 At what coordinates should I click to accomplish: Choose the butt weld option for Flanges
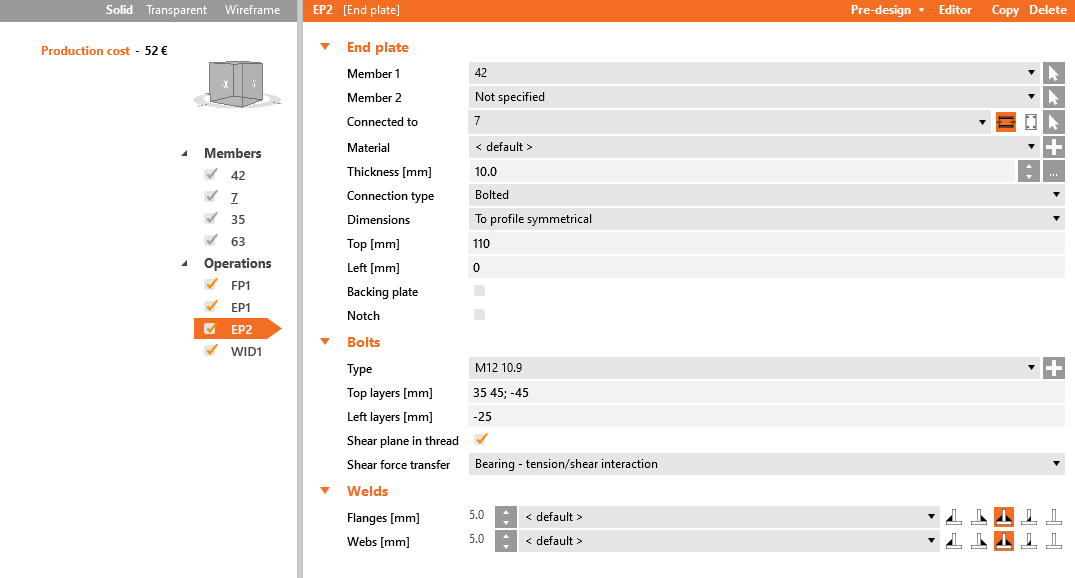(x=1029, y=517)
